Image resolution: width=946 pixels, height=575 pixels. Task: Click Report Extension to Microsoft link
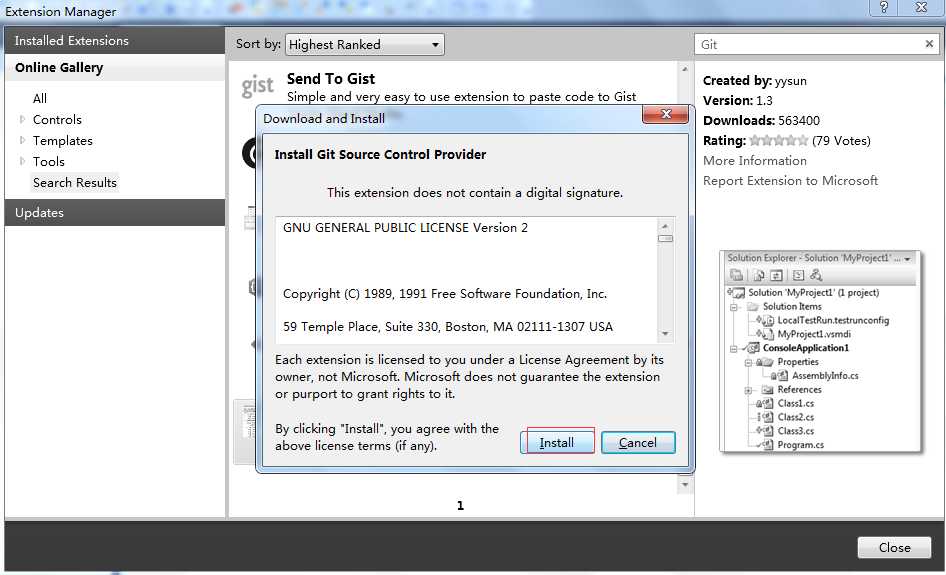click(x=790, y=180)
